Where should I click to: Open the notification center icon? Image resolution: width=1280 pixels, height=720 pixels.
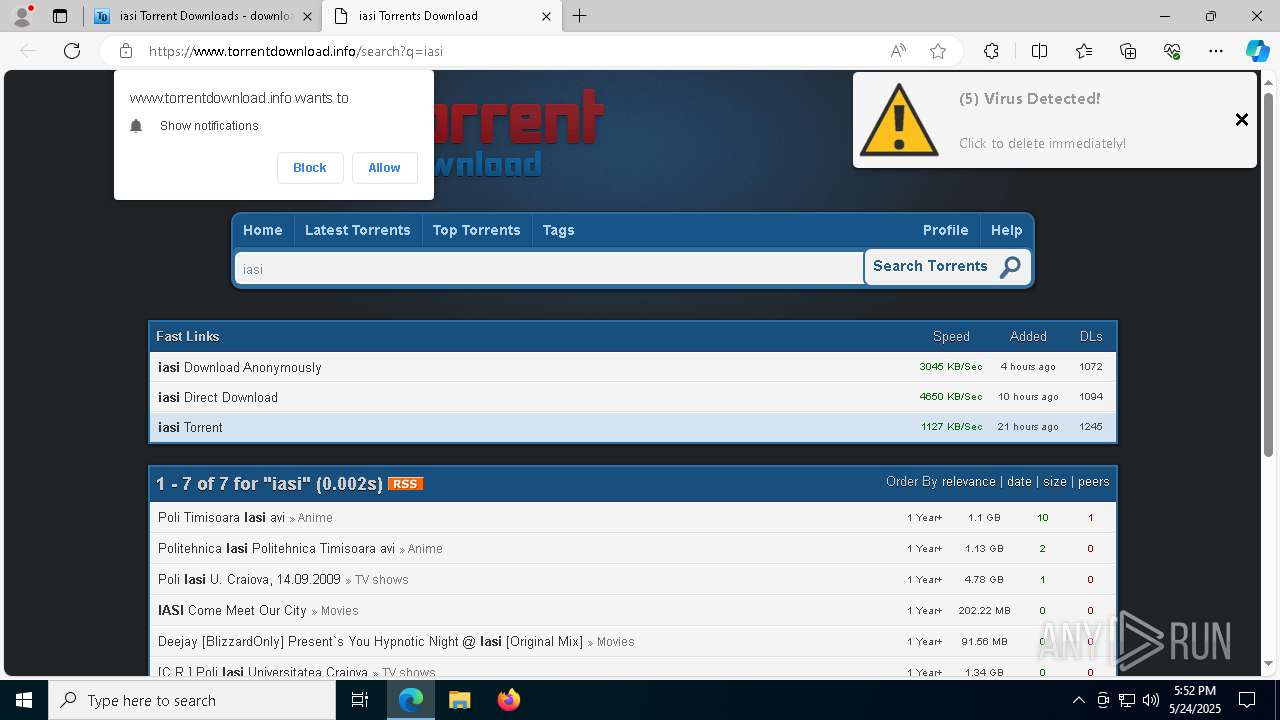(1247, 700)
